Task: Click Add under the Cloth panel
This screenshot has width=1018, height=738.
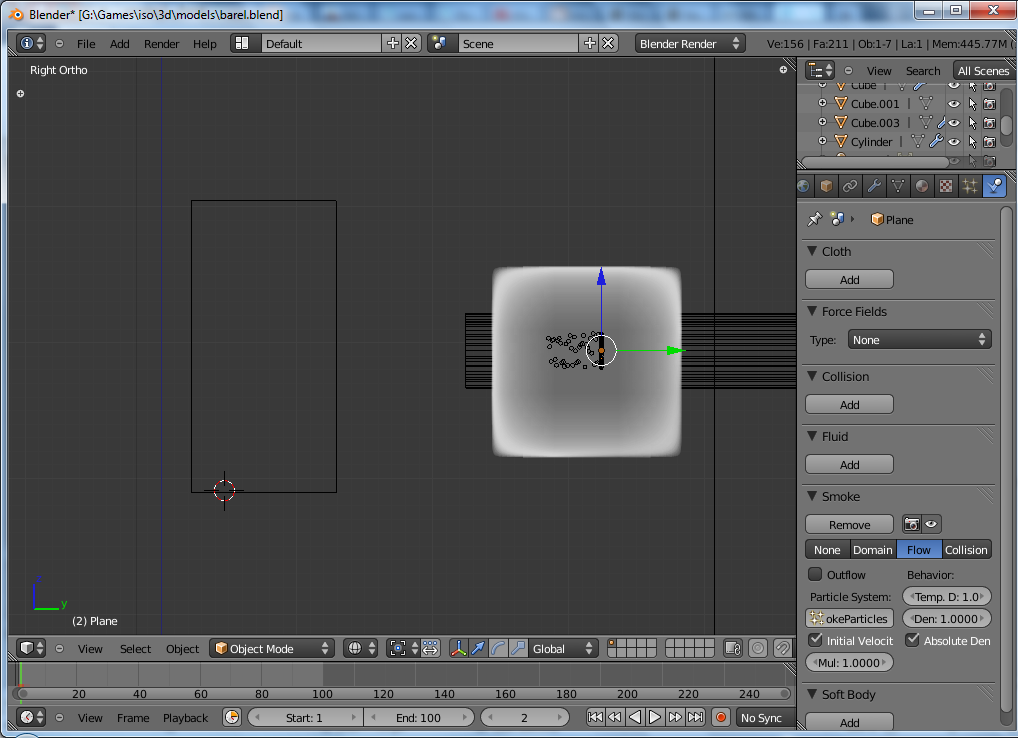Action: tap(849, 279)
